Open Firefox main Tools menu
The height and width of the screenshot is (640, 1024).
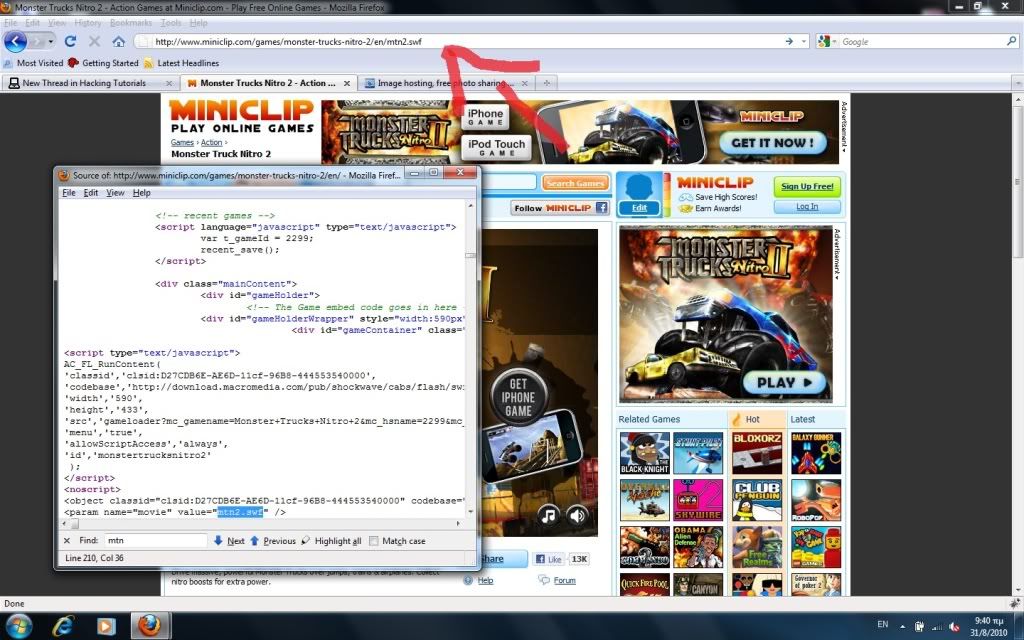pos(170,23)
